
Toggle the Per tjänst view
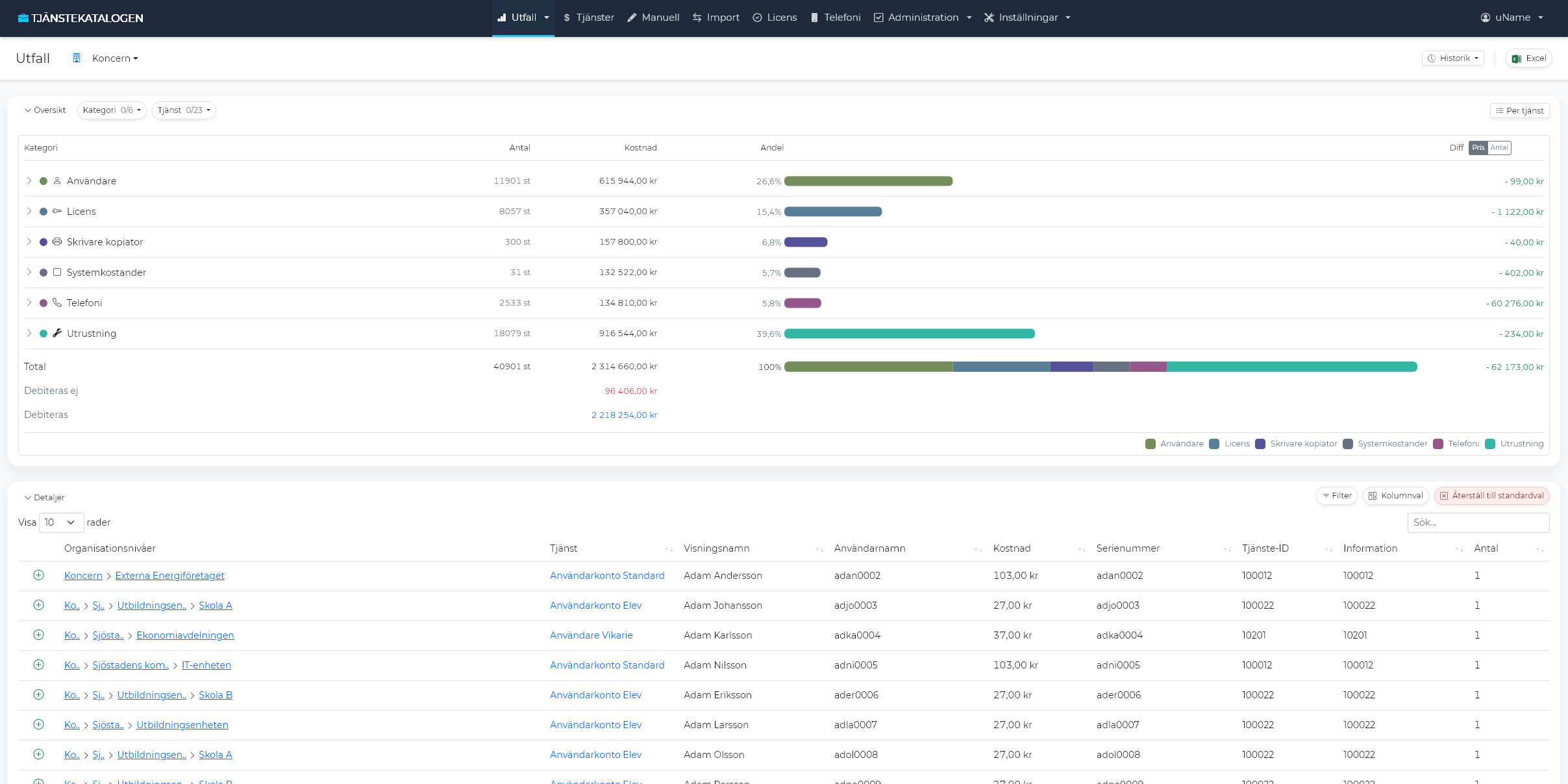pyautogui.click(x=1519, y=111)
